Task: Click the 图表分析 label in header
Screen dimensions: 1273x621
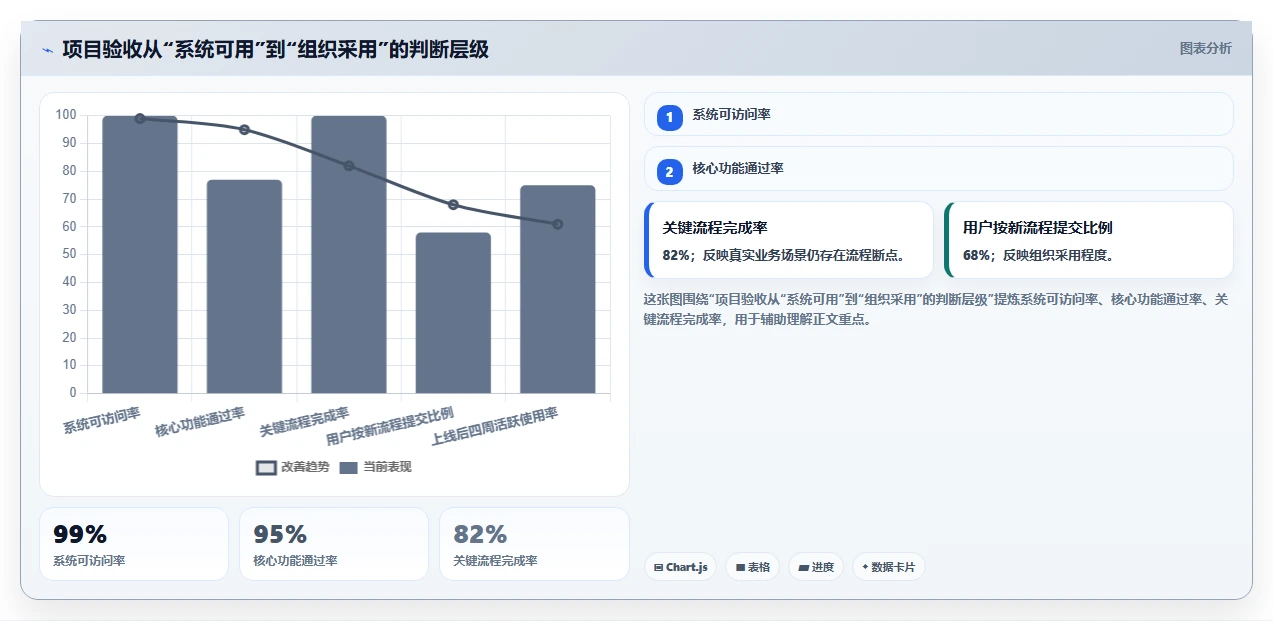Action: pos(1205,48)
